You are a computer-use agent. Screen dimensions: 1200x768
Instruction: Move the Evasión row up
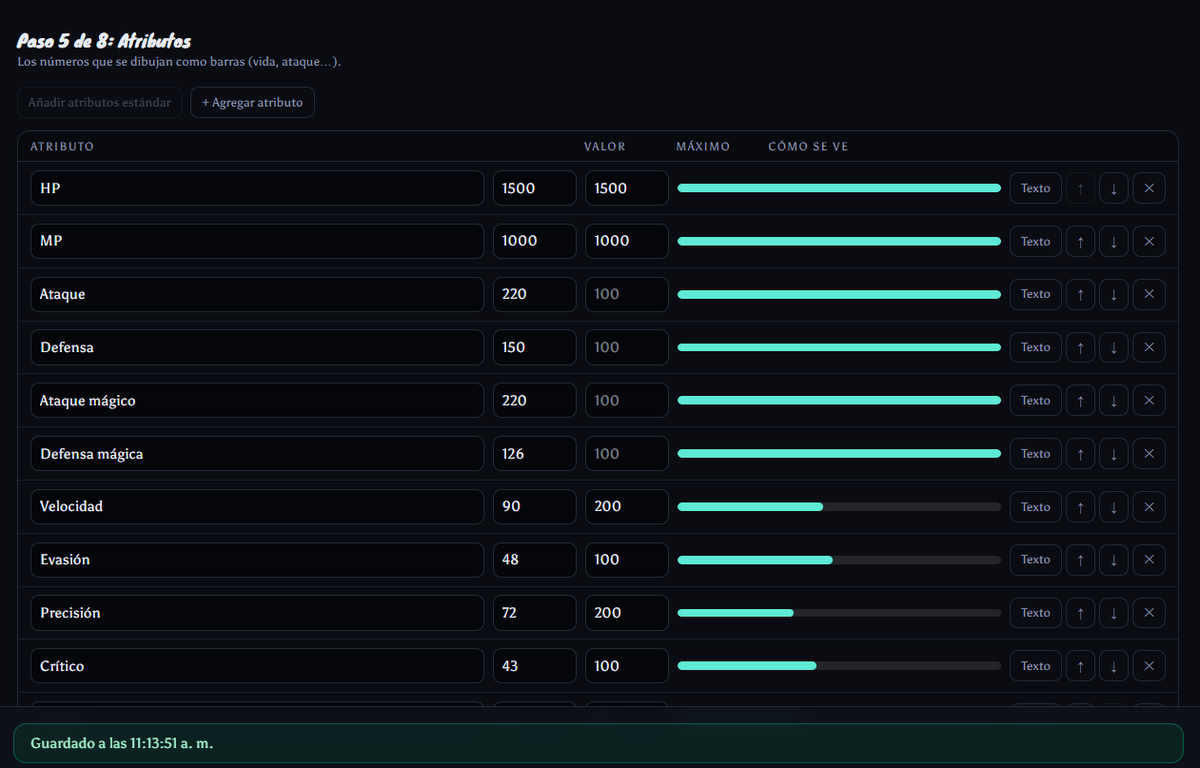pyautogui.click(x=1080, y=560)
